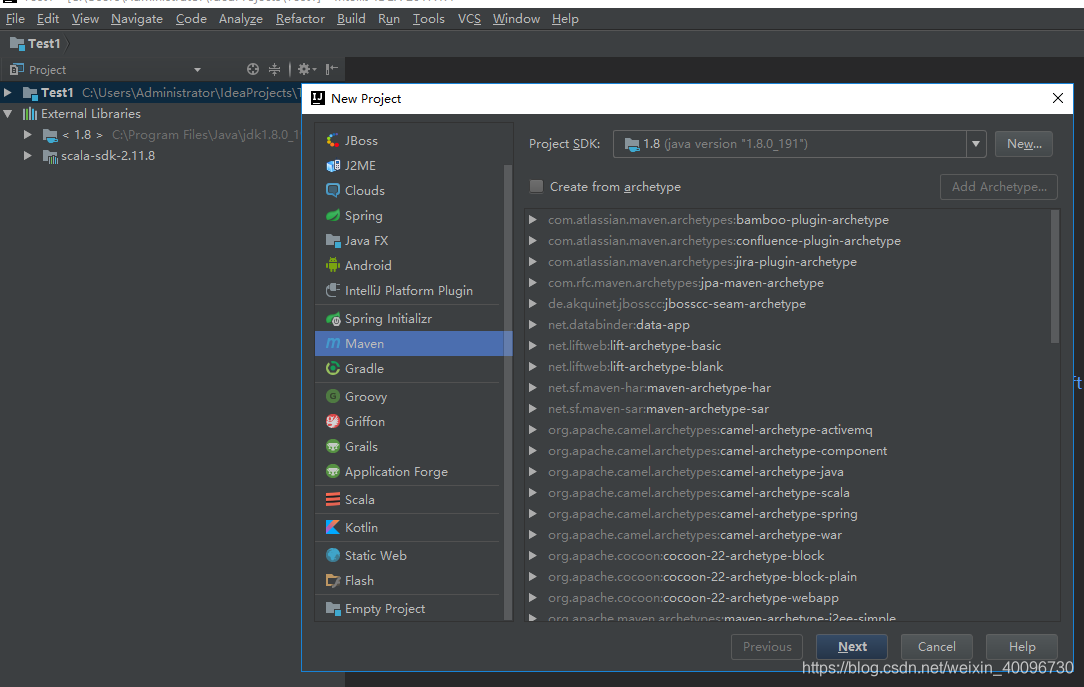Expand the jpa-maven-archetype entry

coord(533,283)
